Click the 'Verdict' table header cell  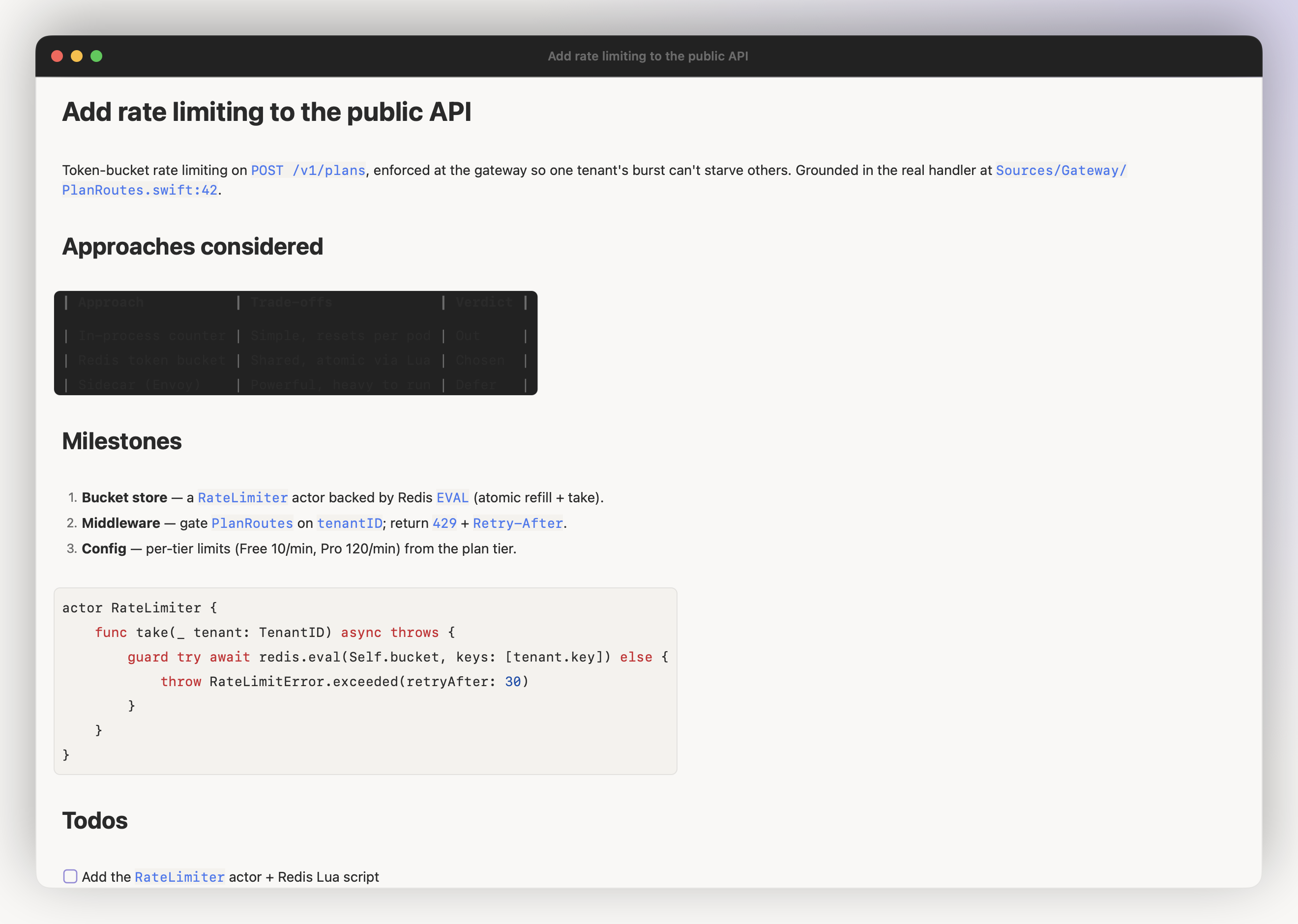(484, 302)
